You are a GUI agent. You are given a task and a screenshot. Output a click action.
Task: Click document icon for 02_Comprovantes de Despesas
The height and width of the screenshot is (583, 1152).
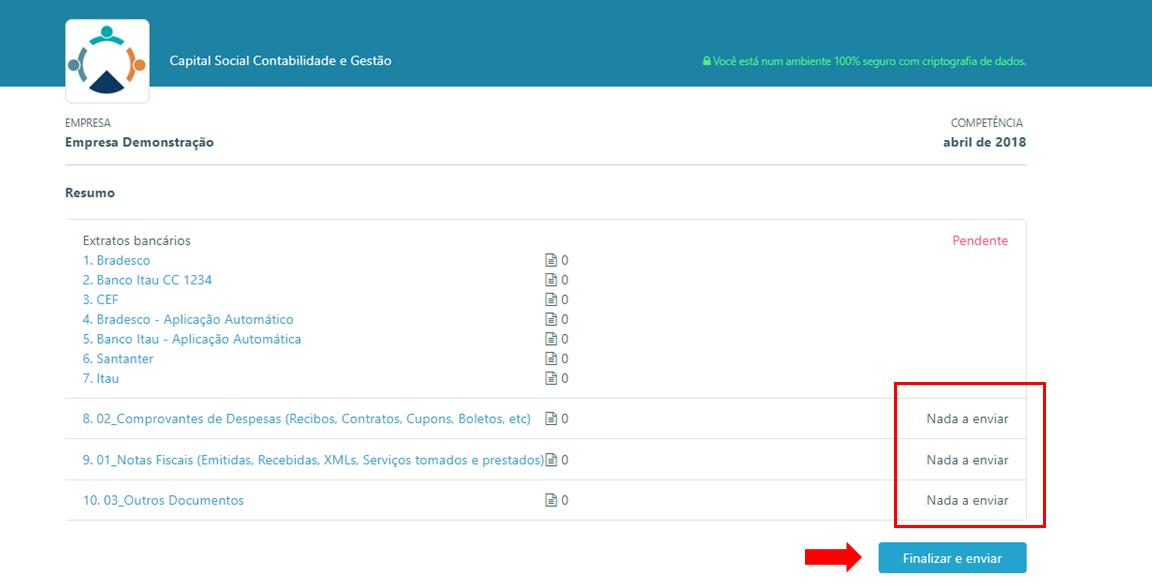550,419
